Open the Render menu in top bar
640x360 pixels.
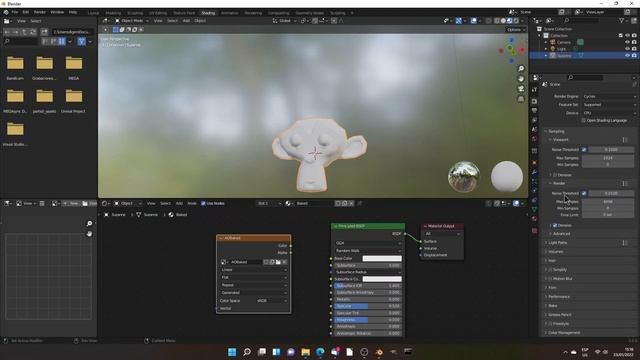[x=40, y=12]
